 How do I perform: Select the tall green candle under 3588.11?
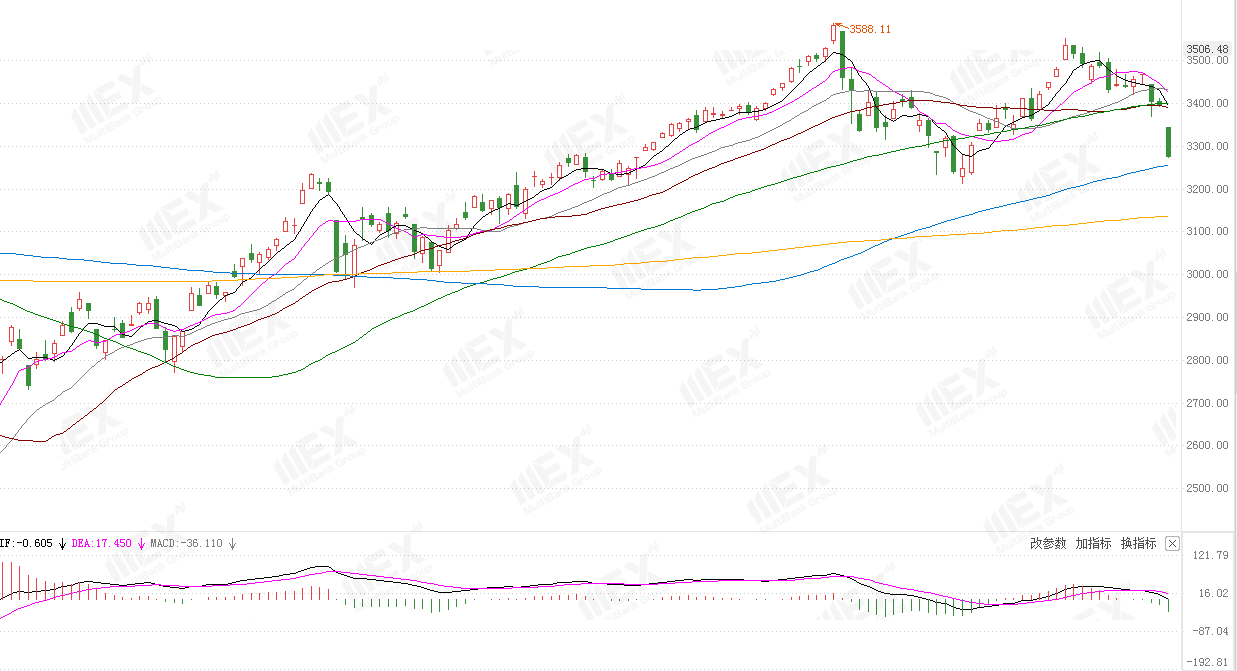(843, 54)
